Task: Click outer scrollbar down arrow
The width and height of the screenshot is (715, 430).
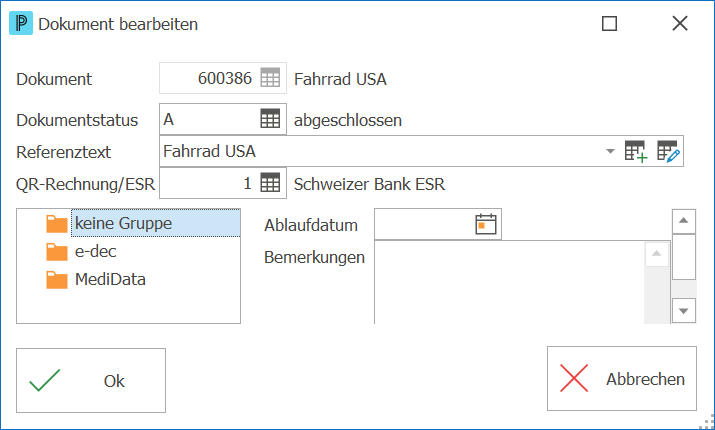Action: (x=684, y=311)
